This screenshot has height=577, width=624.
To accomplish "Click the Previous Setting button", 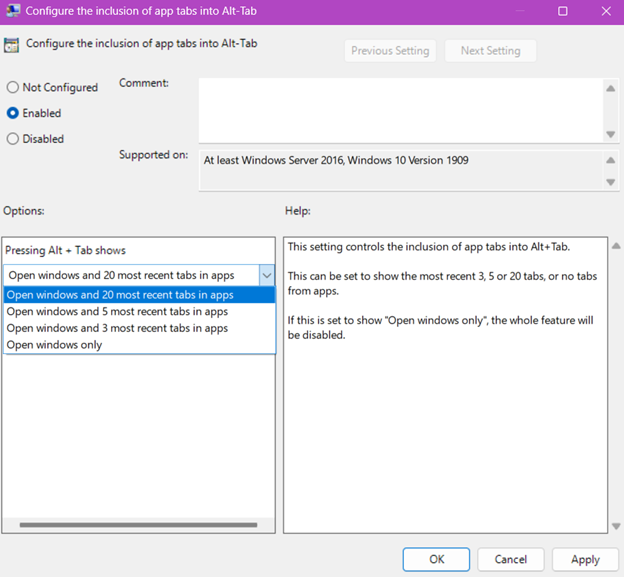I will (390, 51).
